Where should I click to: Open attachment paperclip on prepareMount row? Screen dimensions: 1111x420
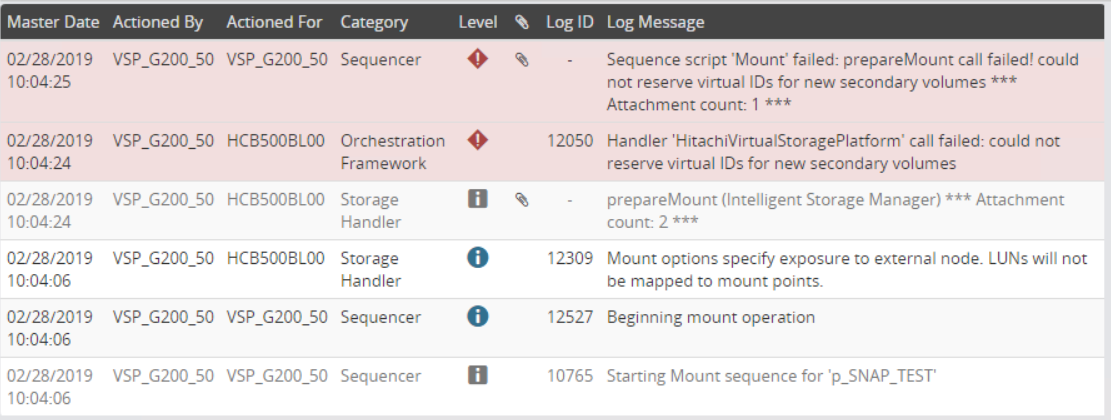521,200
